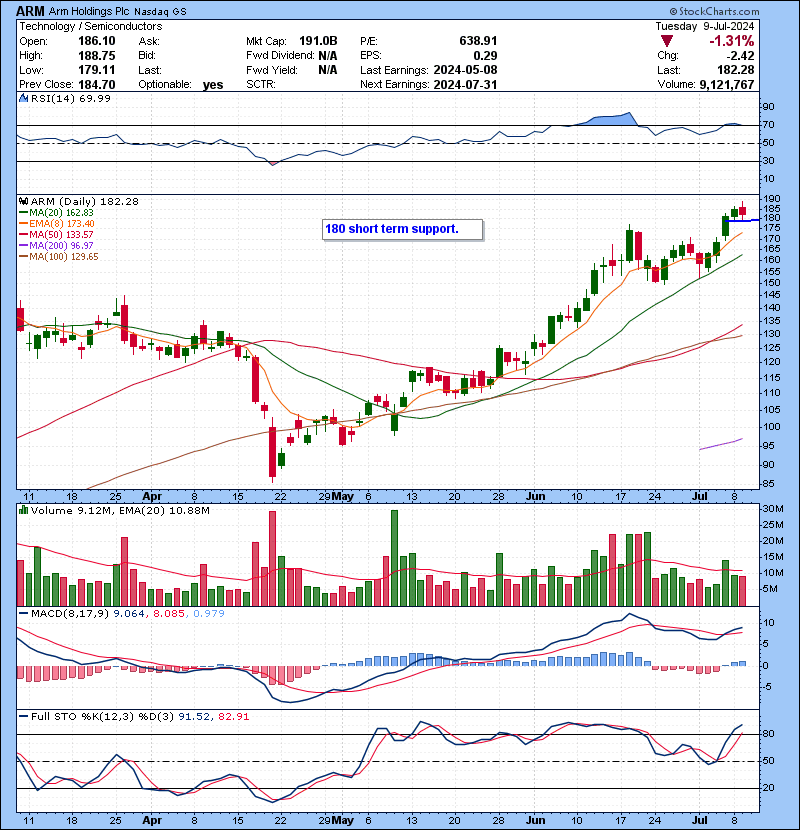Select the Technology / Semiconductors sector label
Screen dimensions: 800x830
click(91, 26)
